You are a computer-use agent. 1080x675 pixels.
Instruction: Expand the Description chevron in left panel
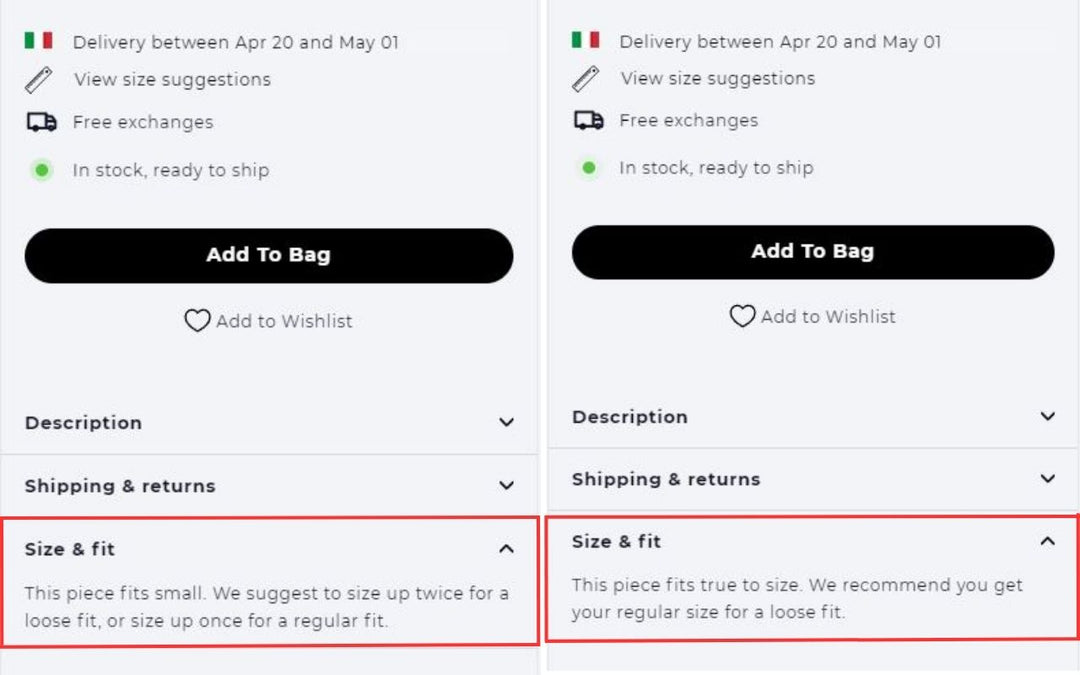coord(506,423)
